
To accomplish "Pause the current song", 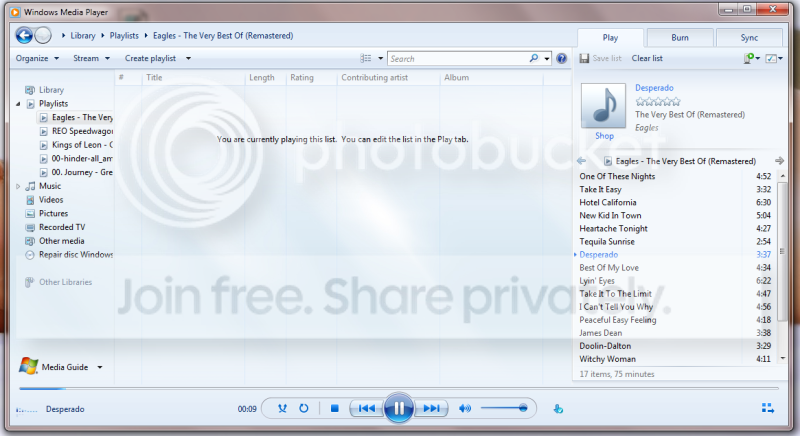I will point(398,408).
